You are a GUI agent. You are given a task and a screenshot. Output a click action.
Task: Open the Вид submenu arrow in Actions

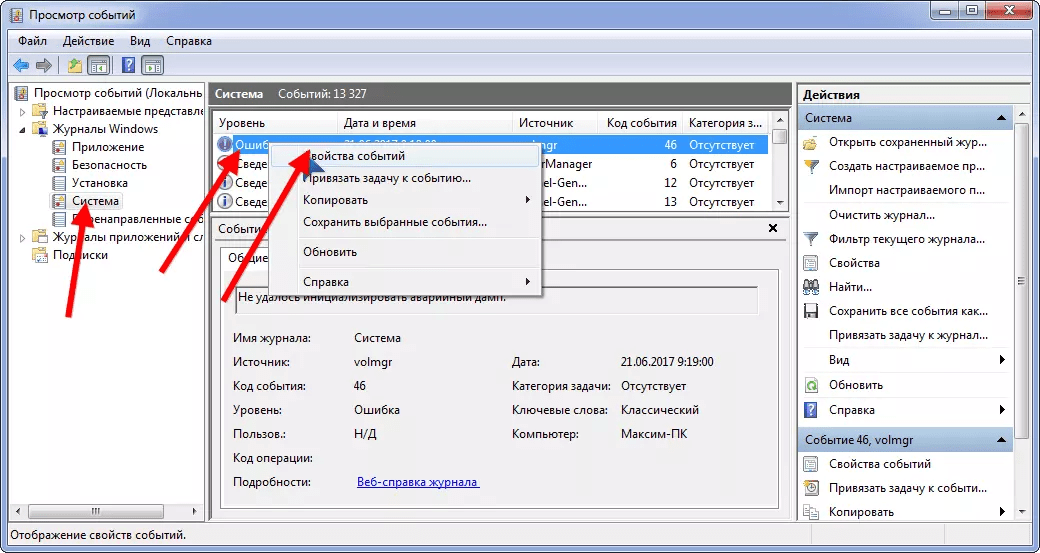coord(1002,360)
